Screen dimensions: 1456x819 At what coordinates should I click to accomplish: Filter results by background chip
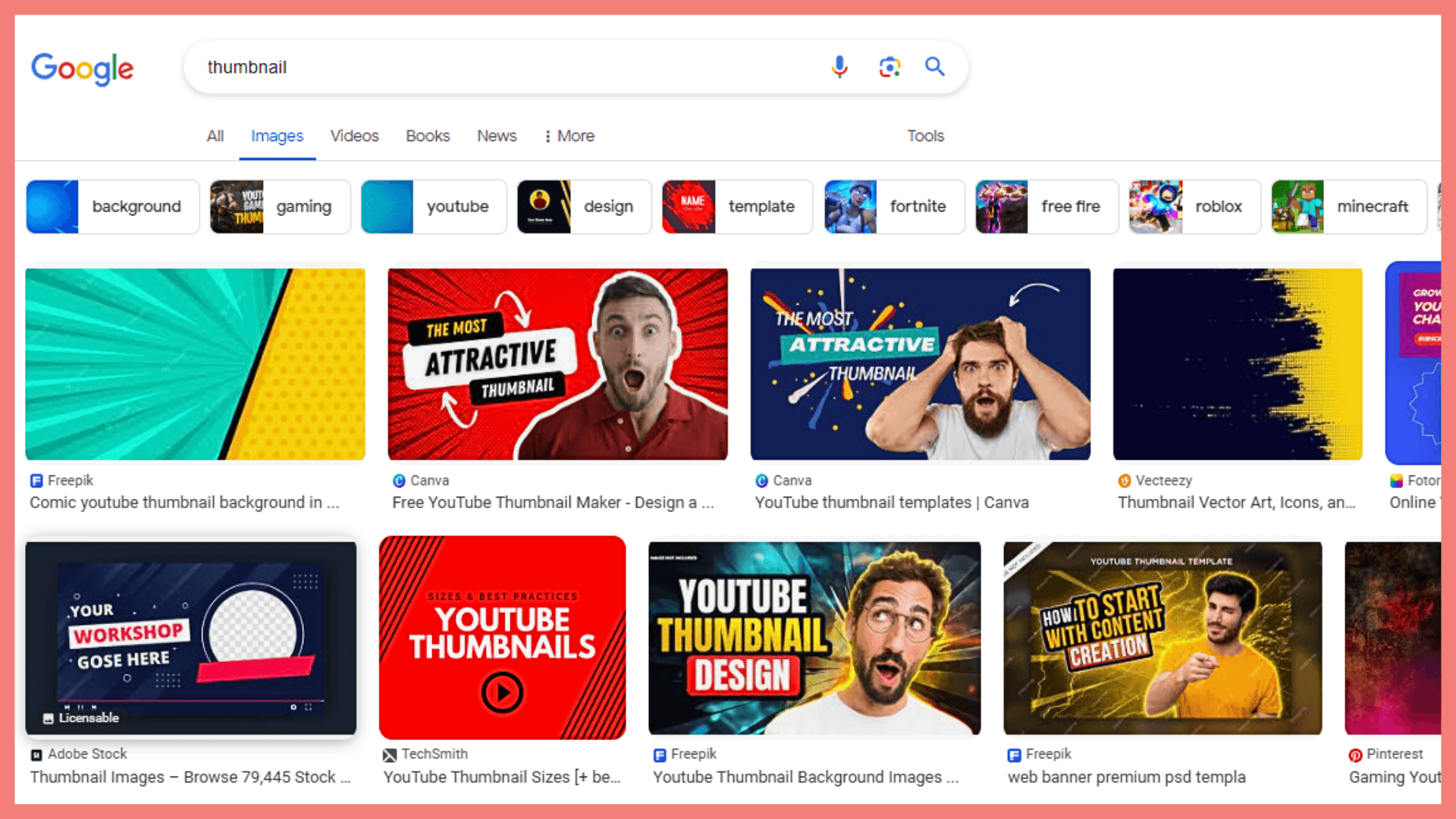coord(113,206)
